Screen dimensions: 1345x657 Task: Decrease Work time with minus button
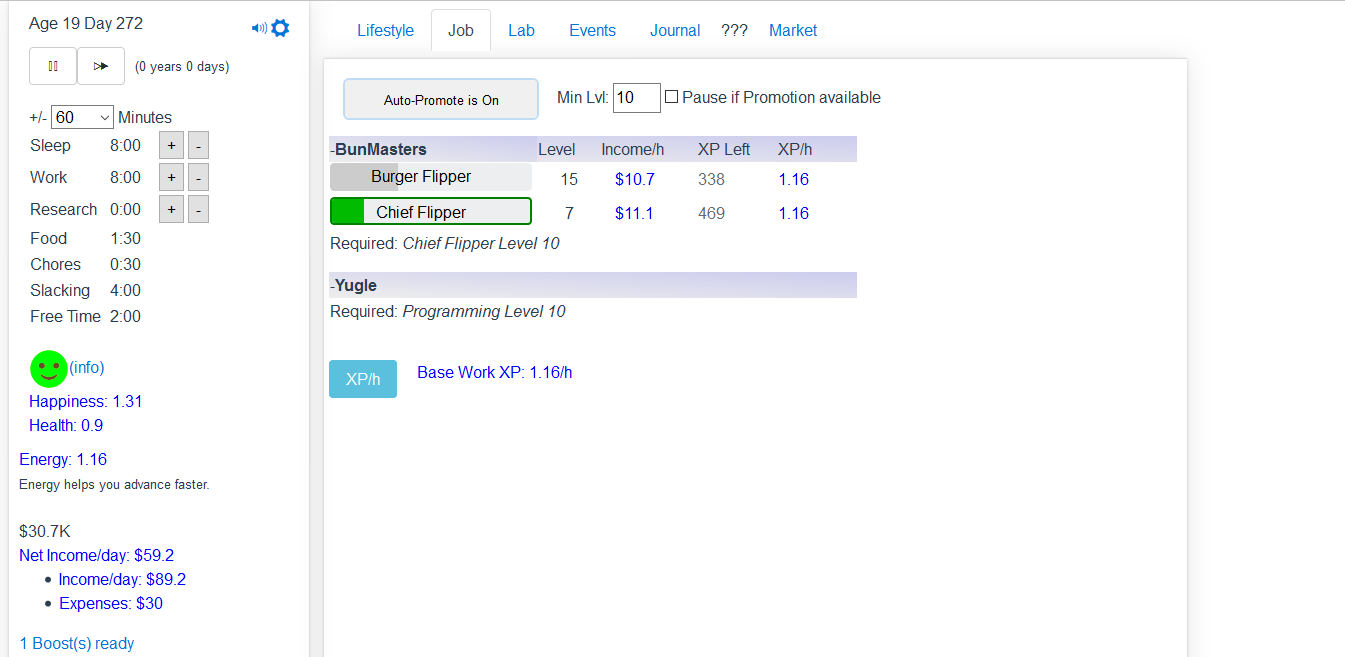tap(198, 178)
